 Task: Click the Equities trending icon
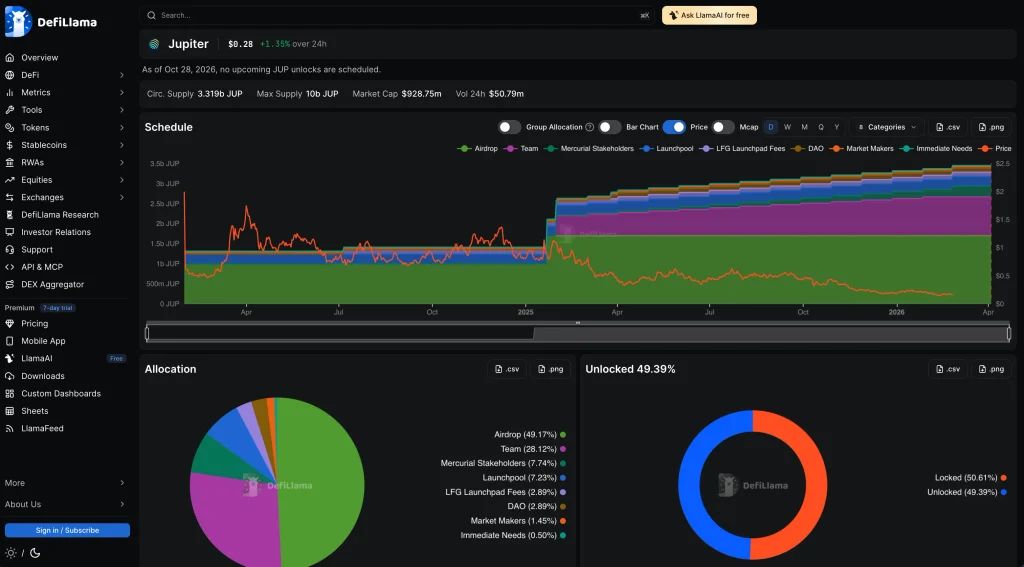(x=9, y=180)
